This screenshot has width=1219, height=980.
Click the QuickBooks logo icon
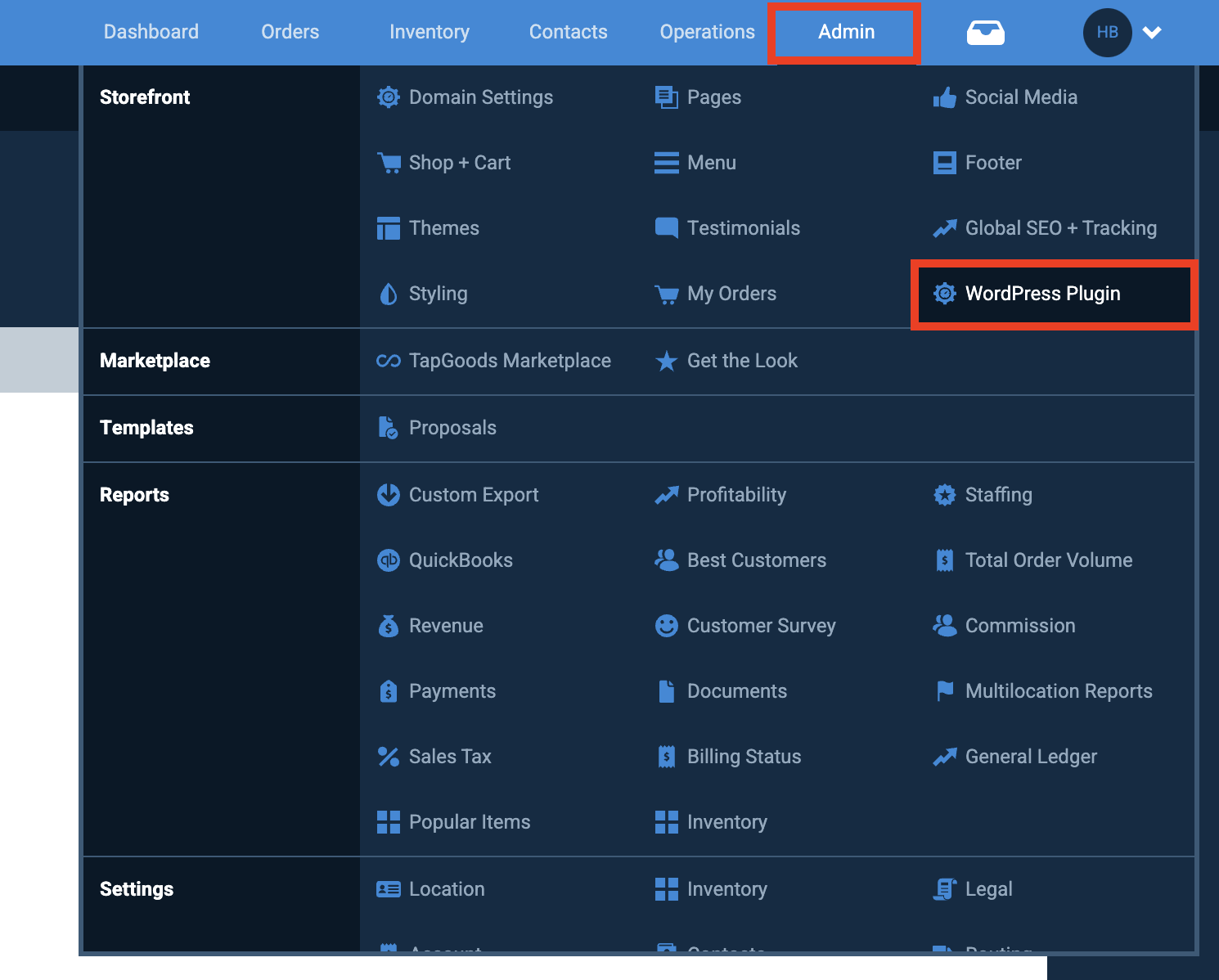click(388, 560)
